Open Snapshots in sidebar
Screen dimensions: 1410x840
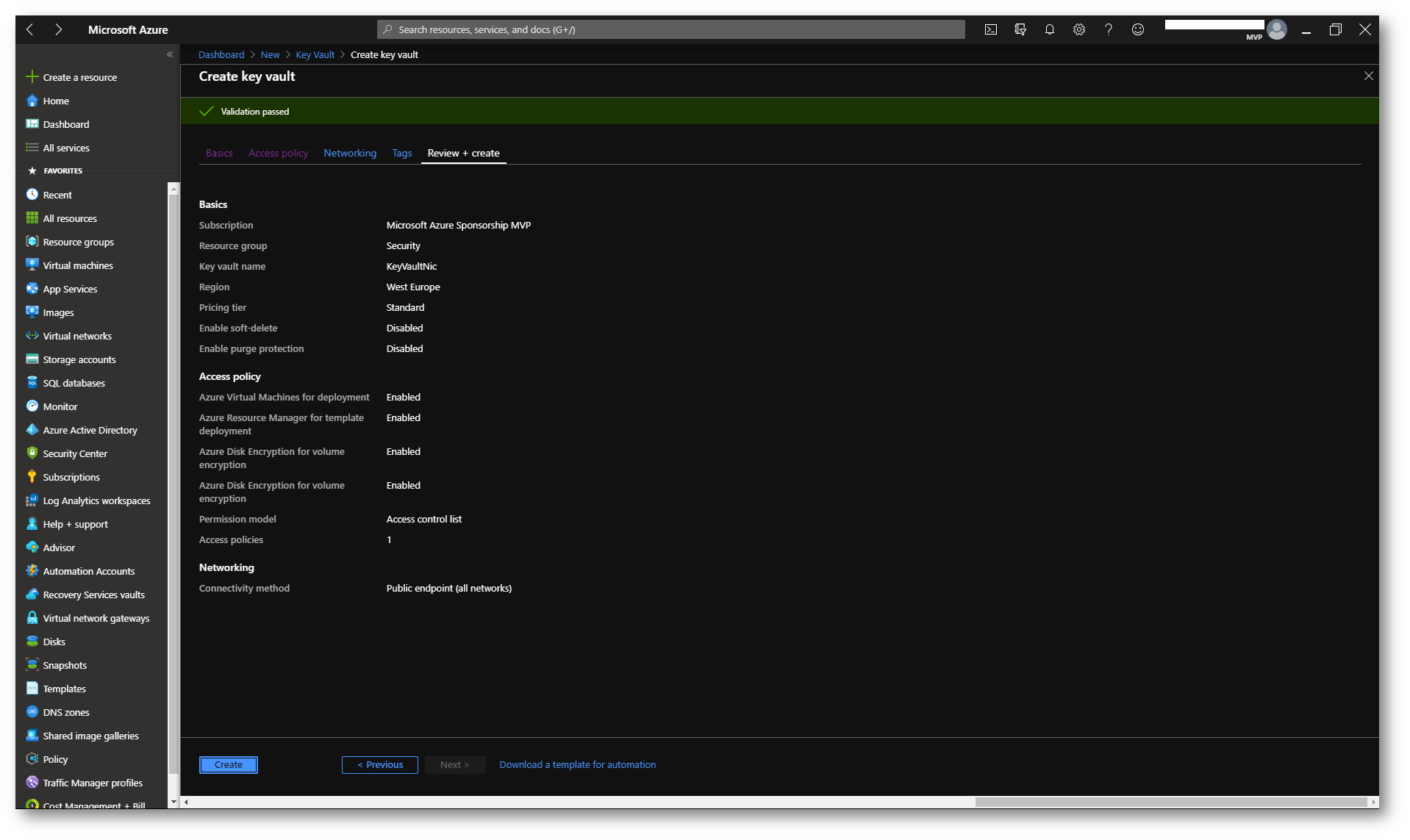(65, 665)
